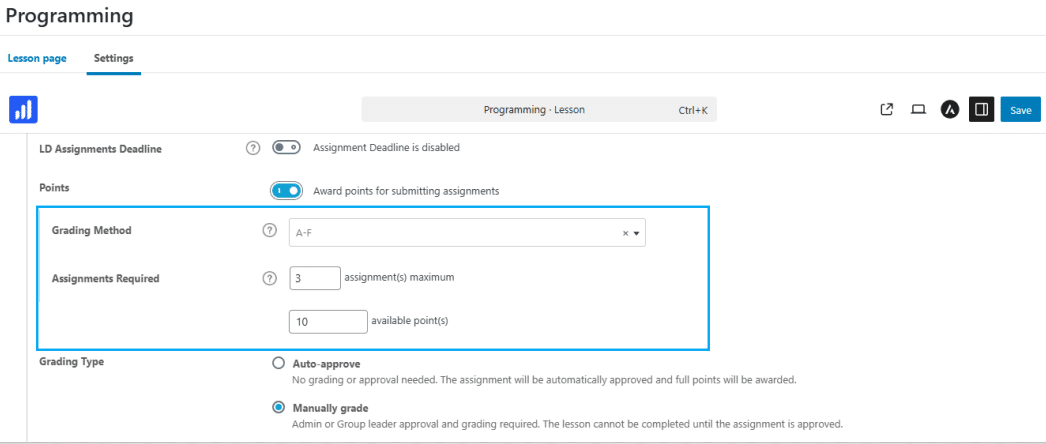Viewport: 1046px width, 444px height.
Task: Click the LearnDash bar chart logo icon
Action: (23, 109)
